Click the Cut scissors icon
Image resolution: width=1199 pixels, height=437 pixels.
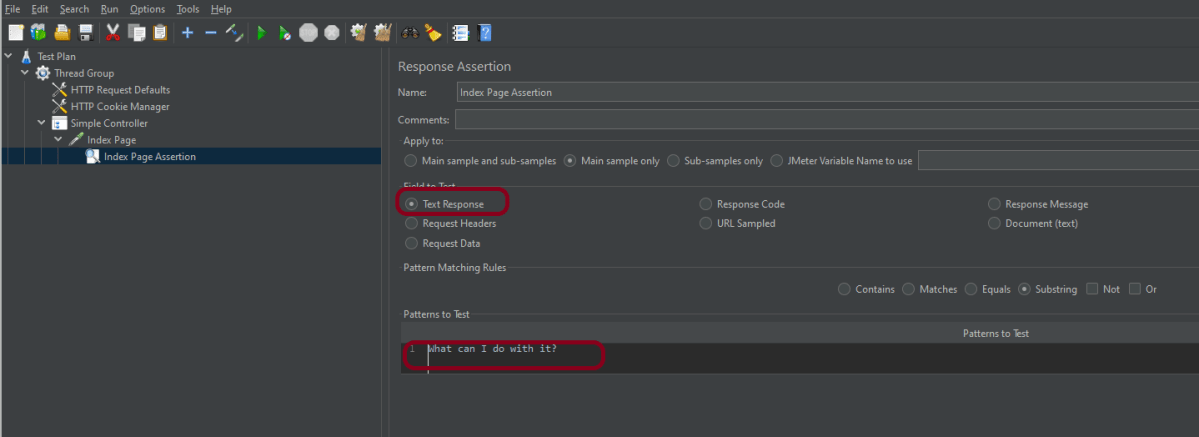click(112, 33)
